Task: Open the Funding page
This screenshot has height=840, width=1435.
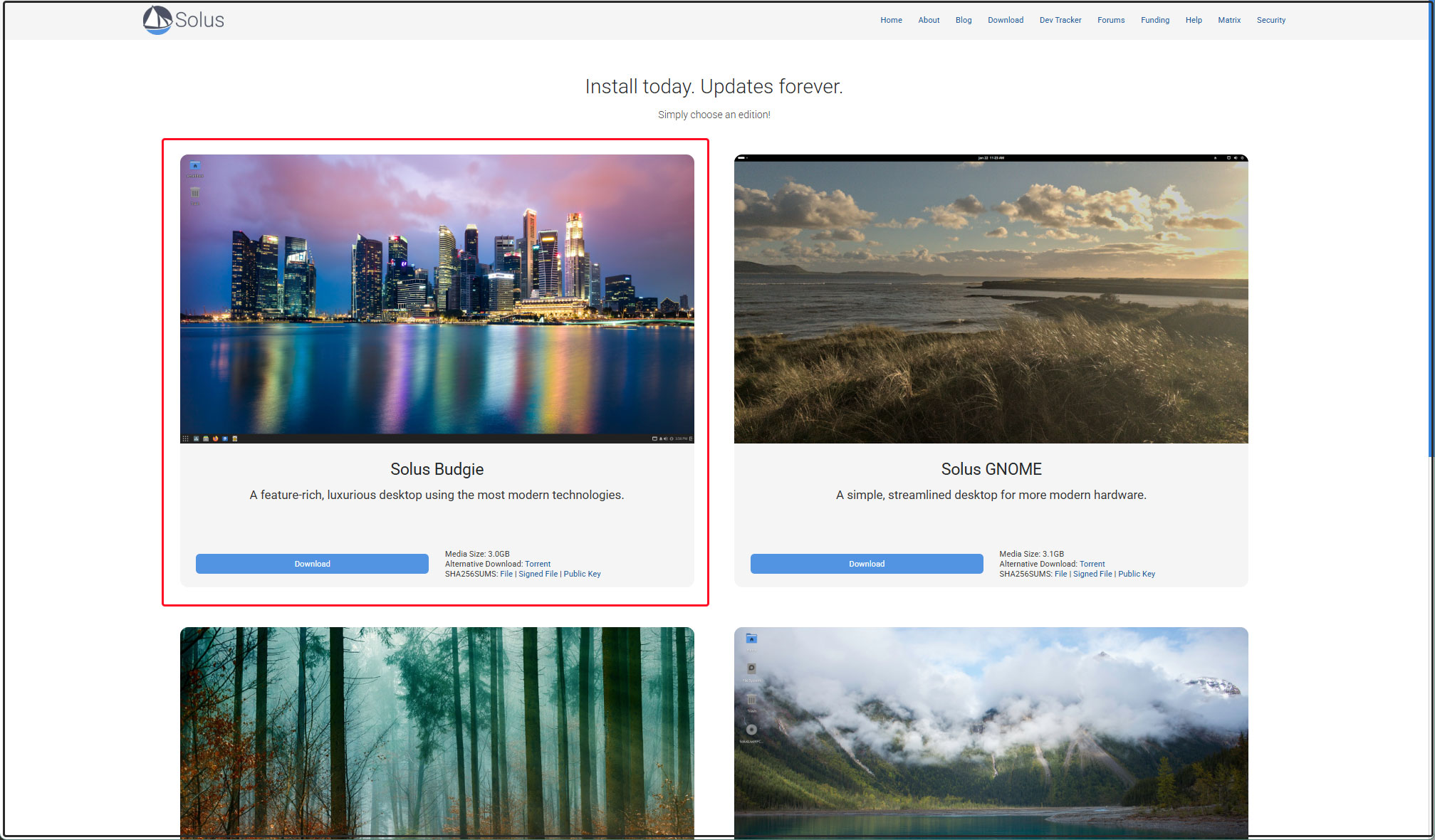Action: point(1154,20)
